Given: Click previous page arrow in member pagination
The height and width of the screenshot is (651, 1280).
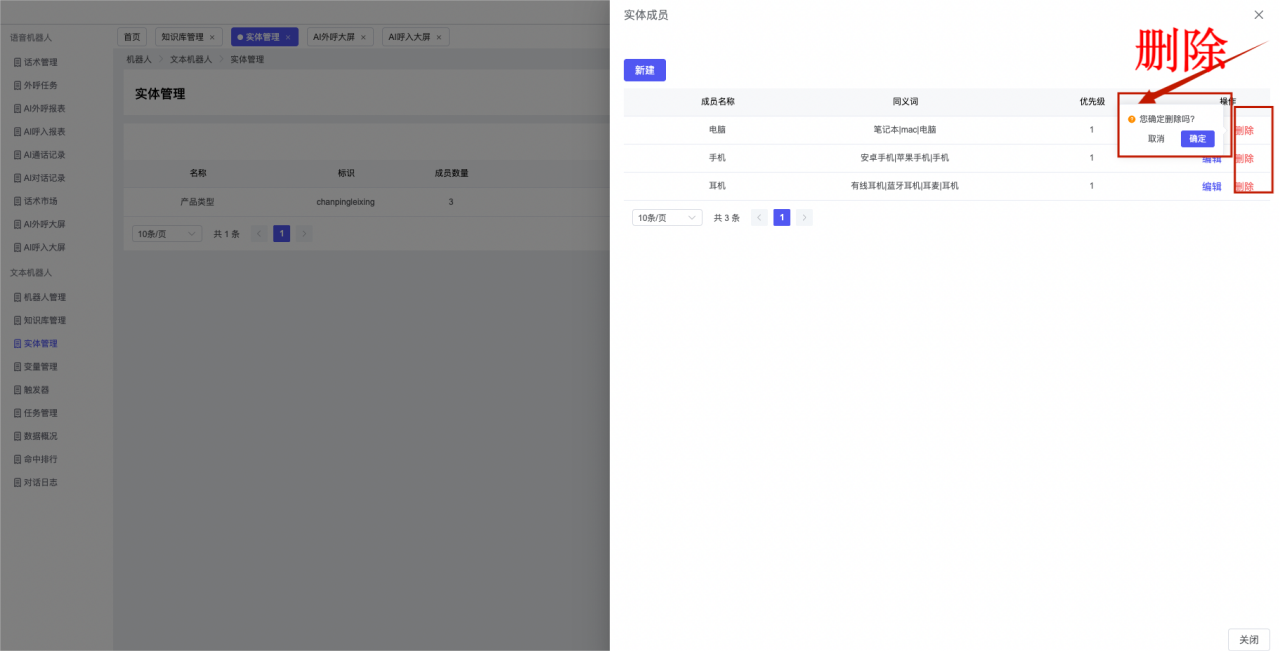Looking at the screenshot, I should coord(759,218).
